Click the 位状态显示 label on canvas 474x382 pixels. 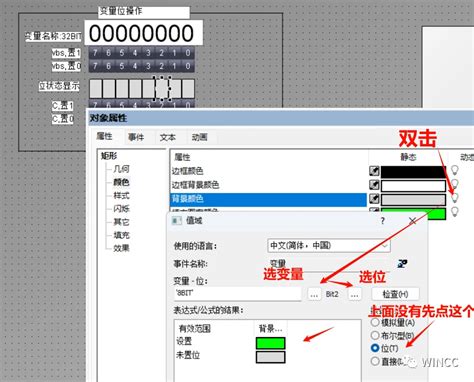pyautogui.click(x=59, y=86)
